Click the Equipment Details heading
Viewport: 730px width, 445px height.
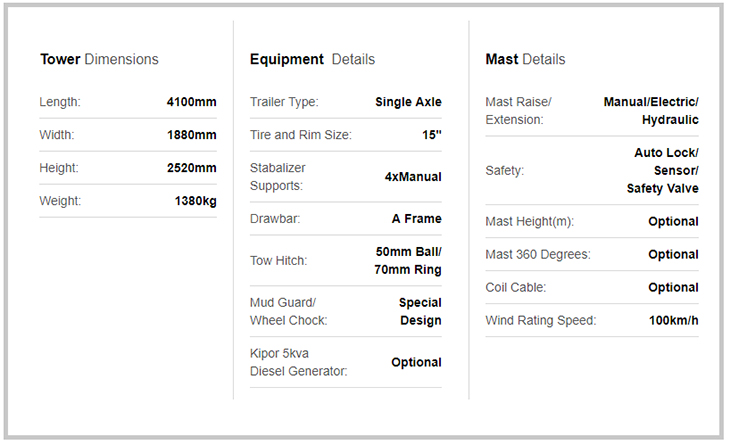point(312,59)
